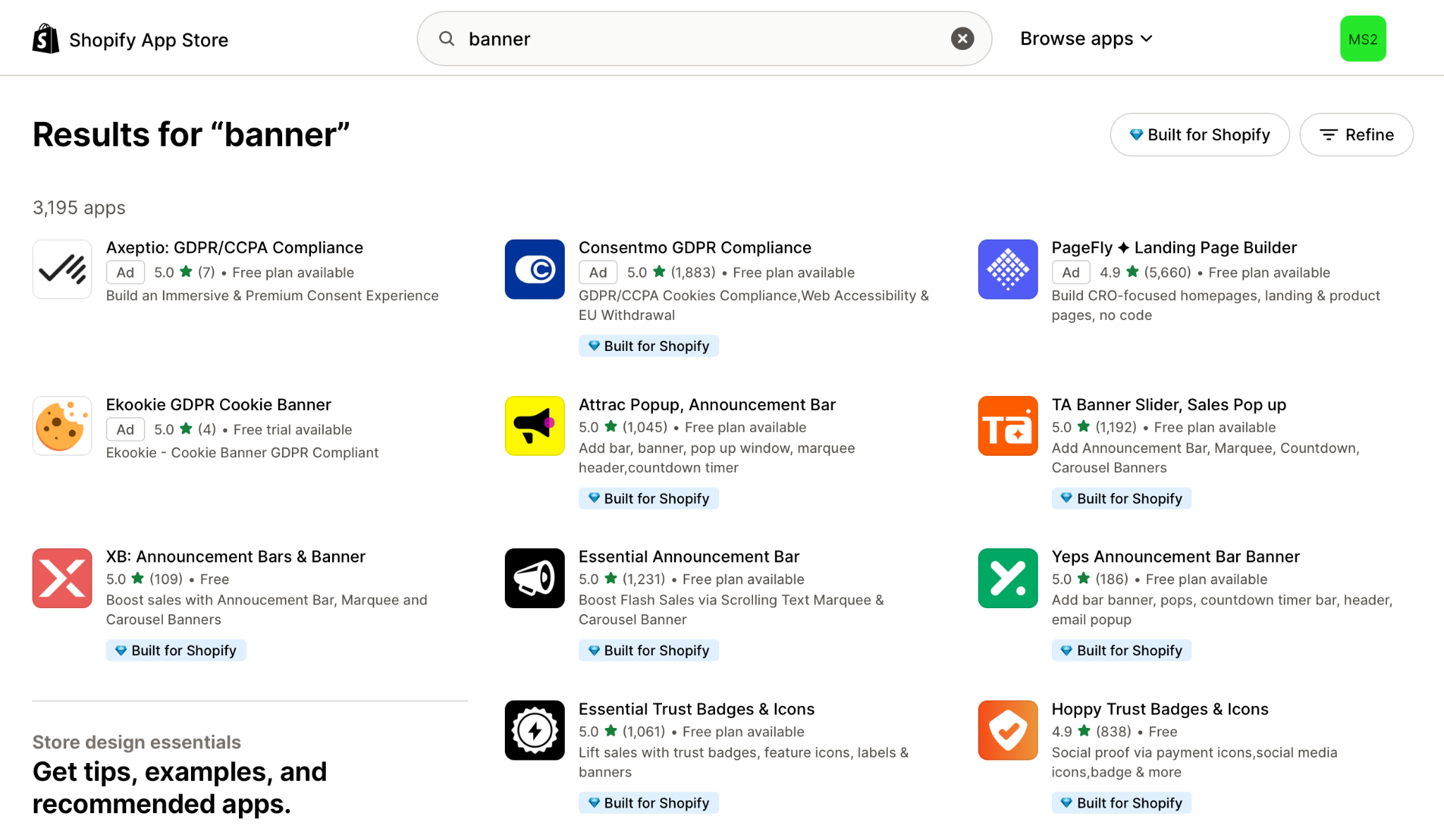Open the Essential Announcement Bar app icon
This screenshot has width=1444, height=840.
tap(534, 578)
